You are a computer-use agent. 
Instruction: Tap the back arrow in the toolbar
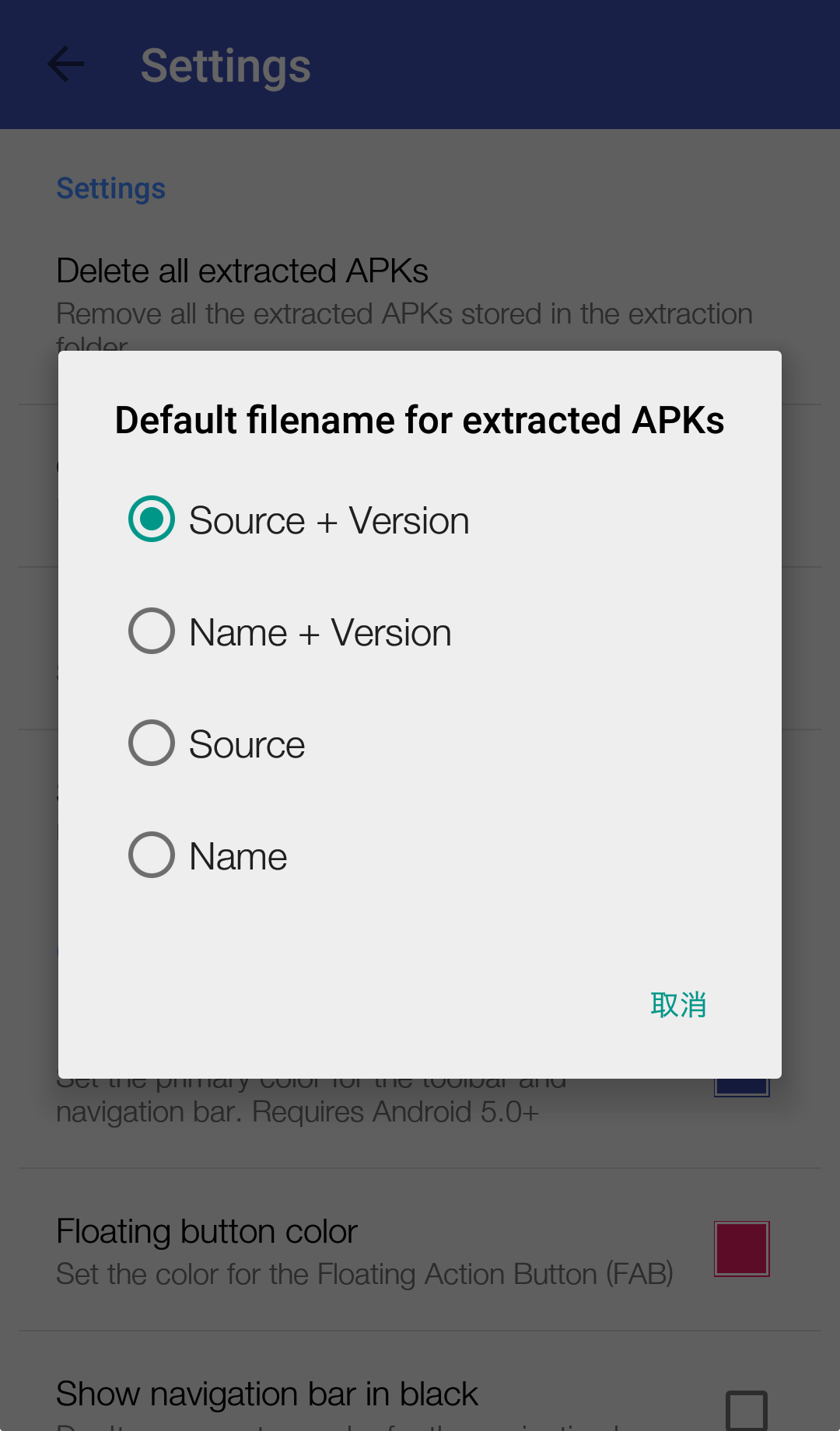(65, 65)
